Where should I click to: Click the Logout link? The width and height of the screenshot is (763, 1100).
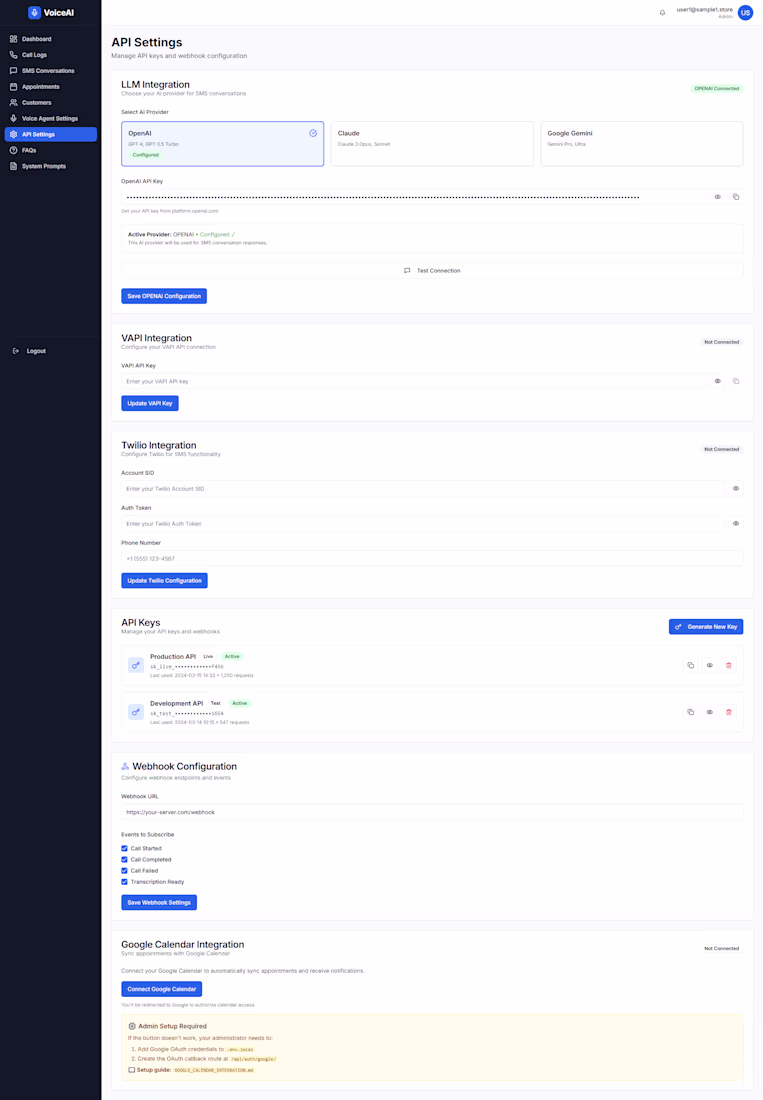(29, 351)
